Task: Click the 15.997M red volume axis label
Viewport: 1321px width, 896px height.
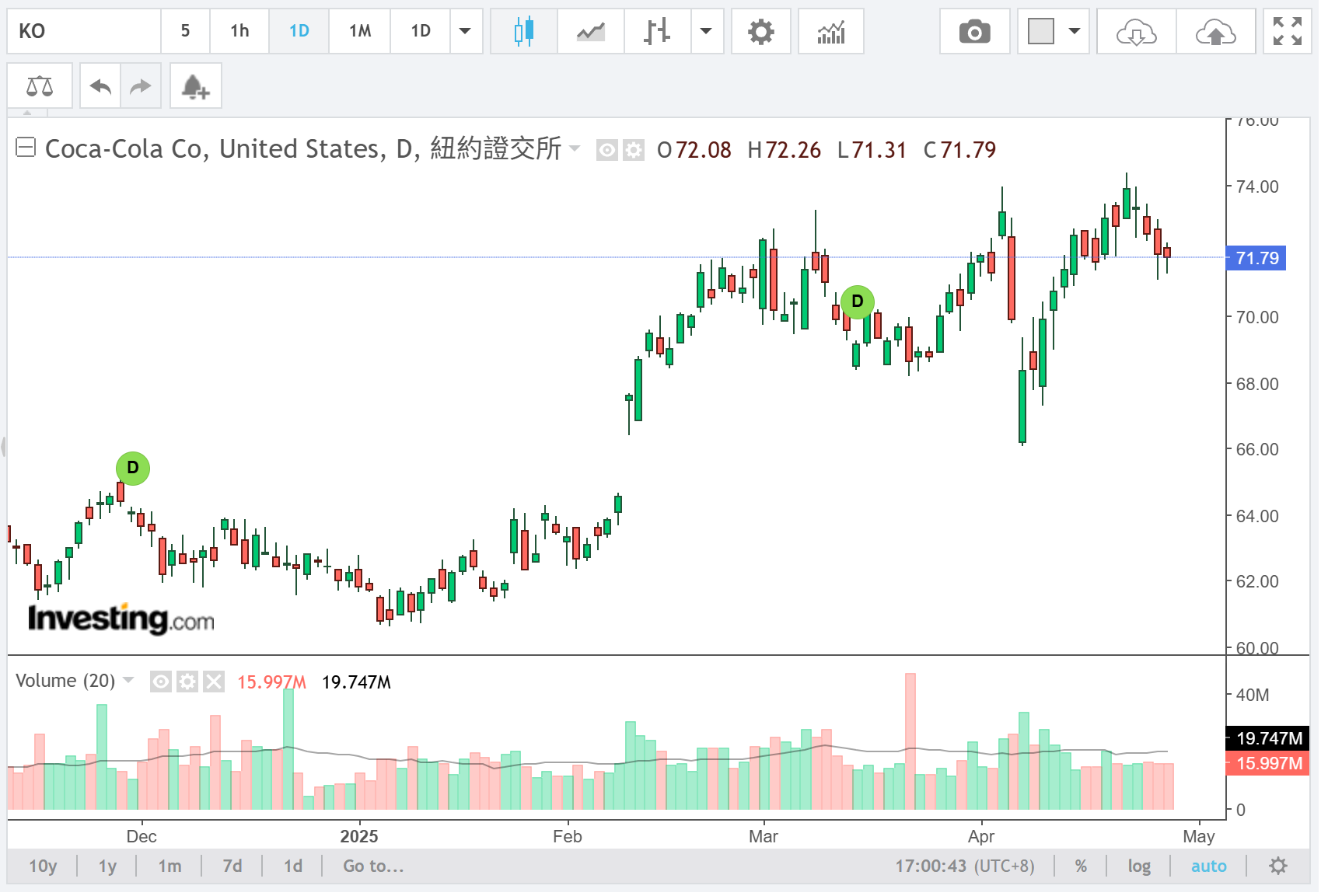Action: tap(1268, 763)
